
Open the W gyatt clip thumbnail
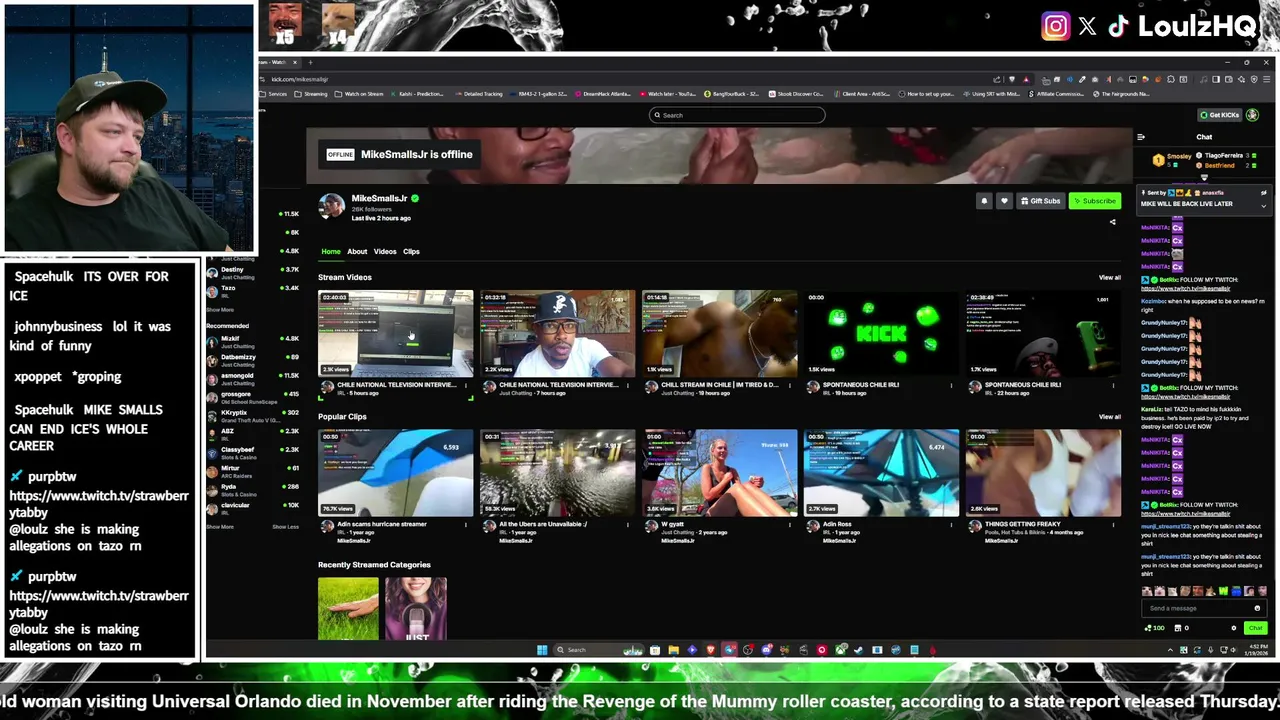point(720,473)
